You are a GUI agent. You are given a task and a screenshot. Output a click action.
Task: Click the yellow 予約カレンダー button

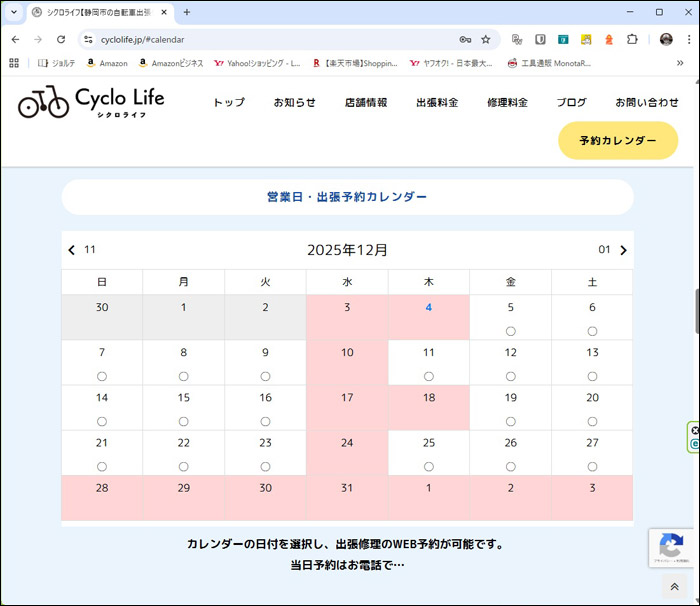(x=617, y=141)
